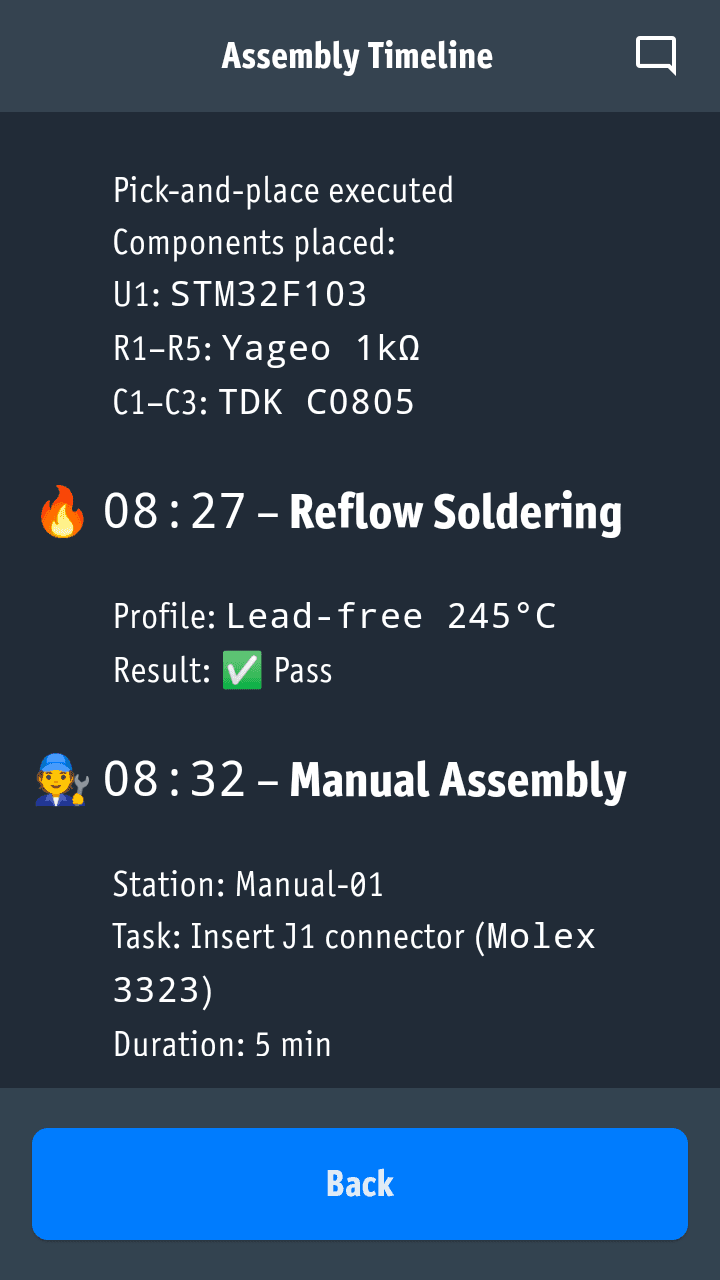
Task: Click the Reflow Soldering heading
Action: tap(455, 512)
